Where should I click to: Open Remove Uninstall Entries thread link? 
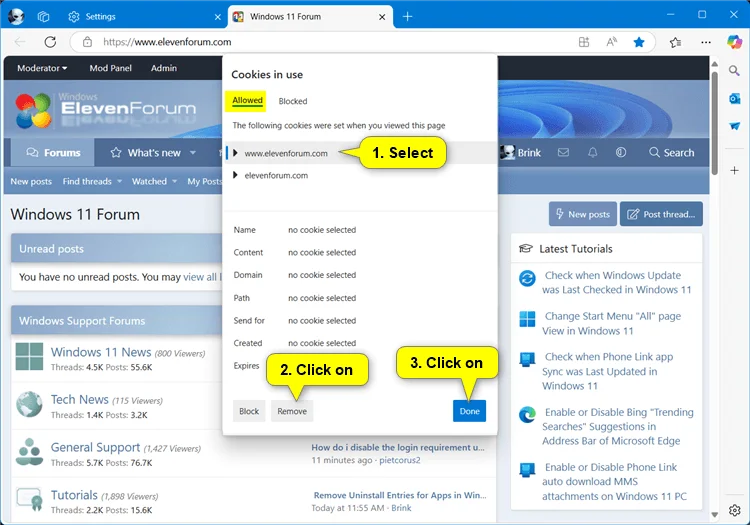click(x=400, y=495)
